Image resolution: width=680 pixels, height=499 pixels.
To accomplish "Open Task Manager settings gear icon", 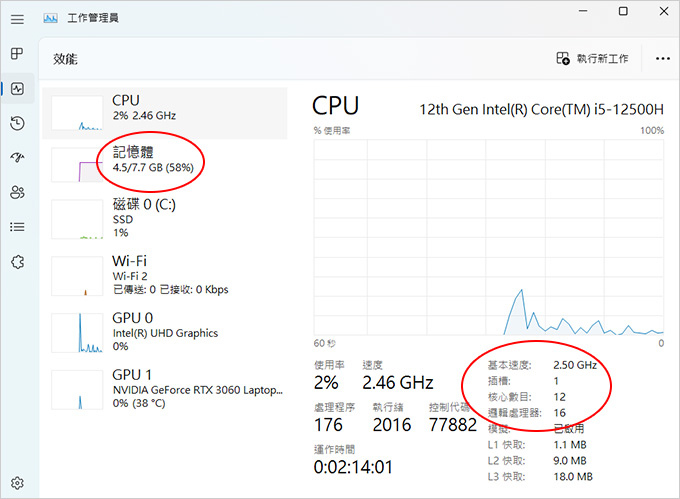I will coord(17,483).
